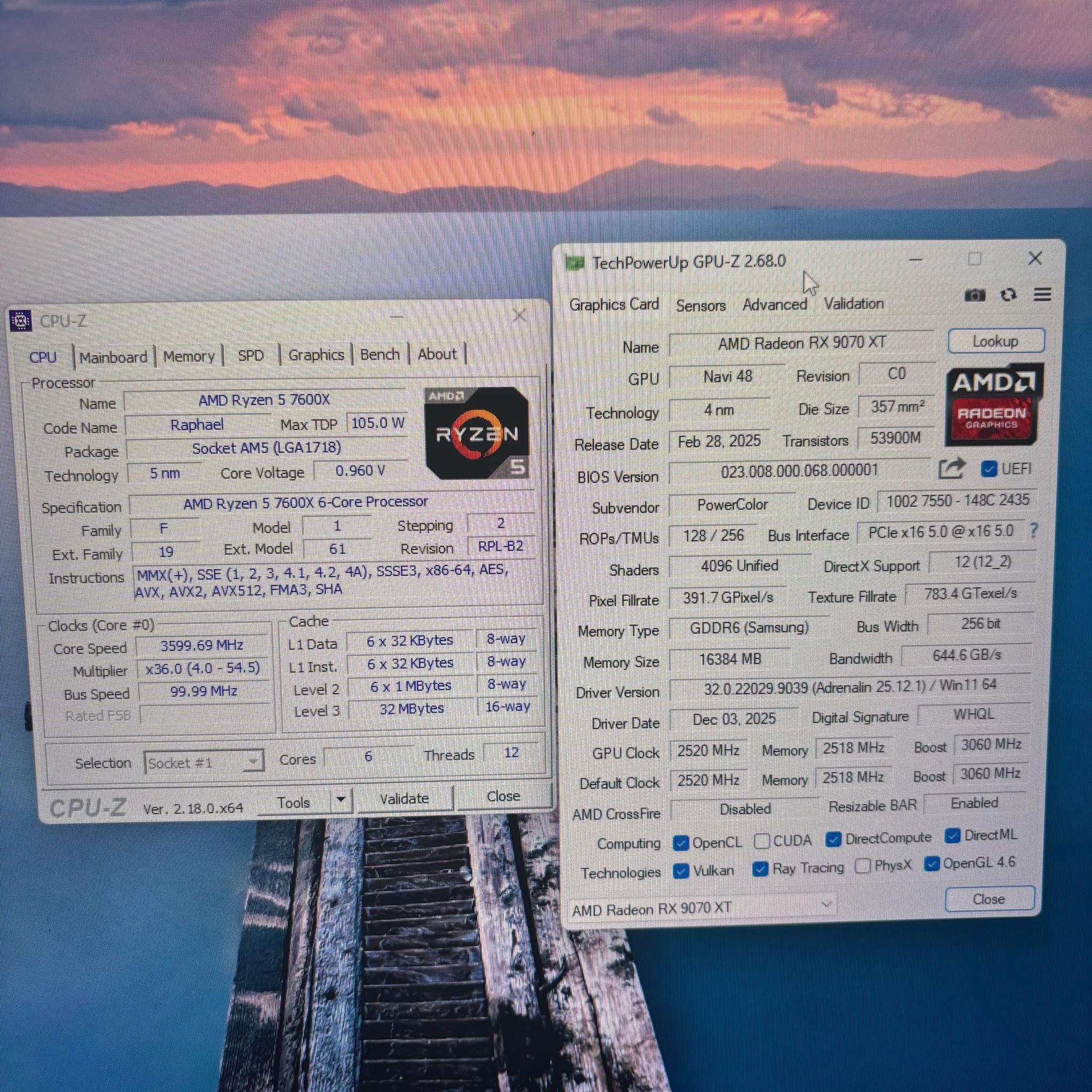Viewport: 1092px width, 1092px height.
Task: Open the Socket #1 selection dropdown
Action: click(204, 763)
